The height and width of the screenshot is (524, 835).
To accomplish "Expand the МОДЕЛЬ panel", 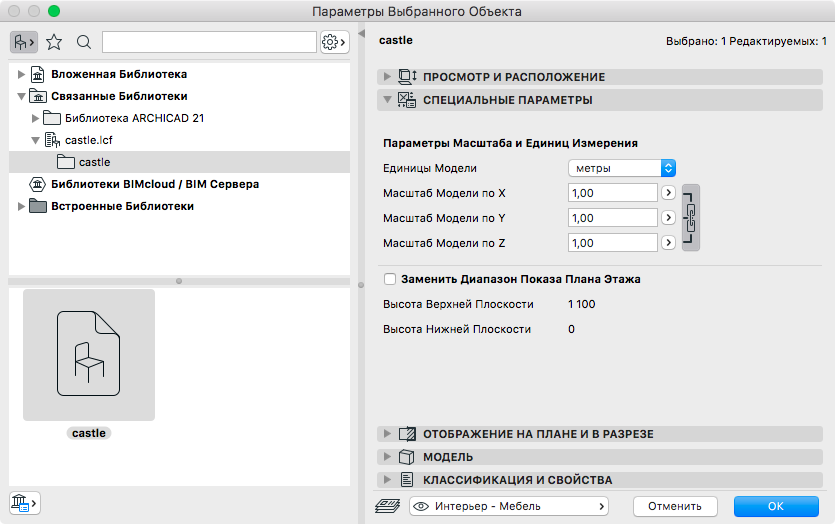I will coord(387,457).
